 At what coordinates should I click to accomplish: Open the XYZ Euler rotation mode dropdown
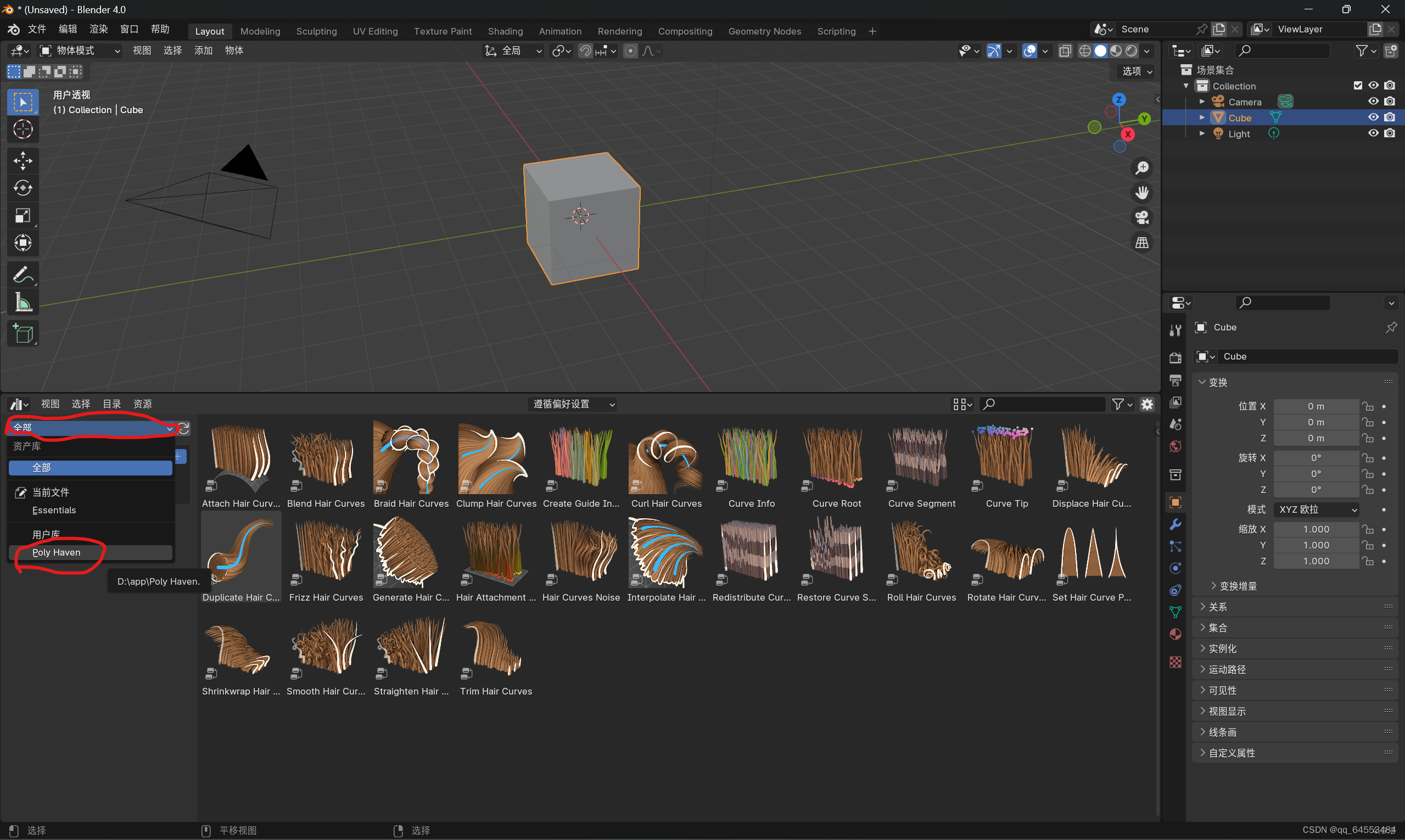click(1316, 509)
